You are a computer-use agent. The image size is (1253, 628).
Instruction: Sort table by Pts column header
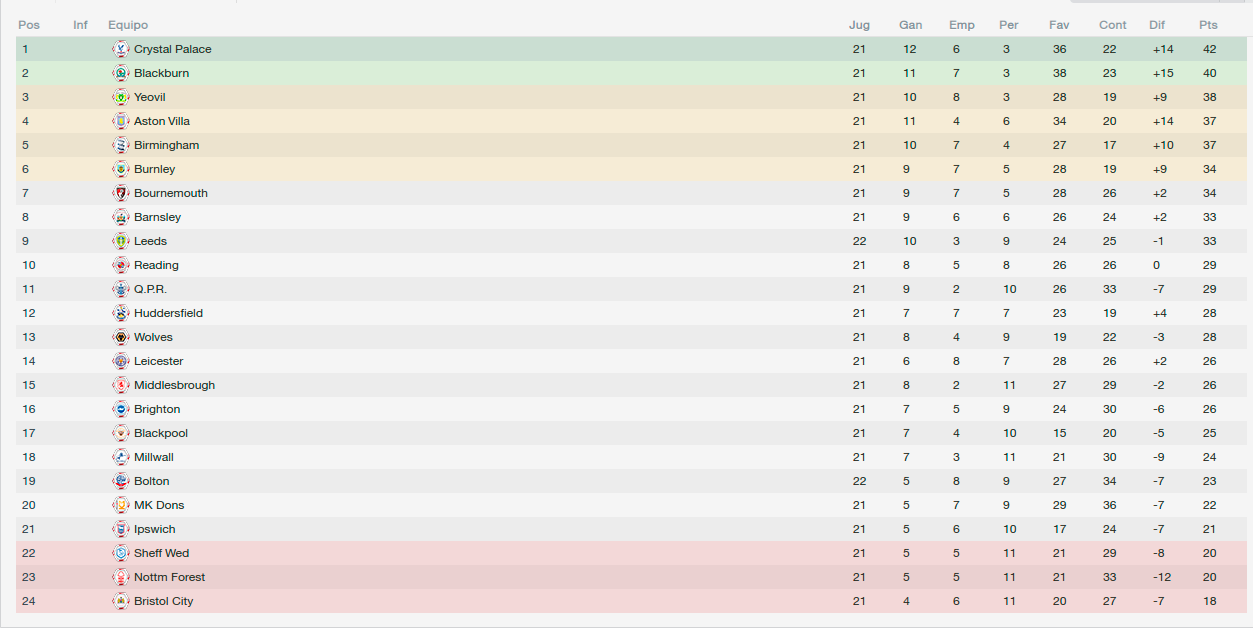[x=1209, y=25]
